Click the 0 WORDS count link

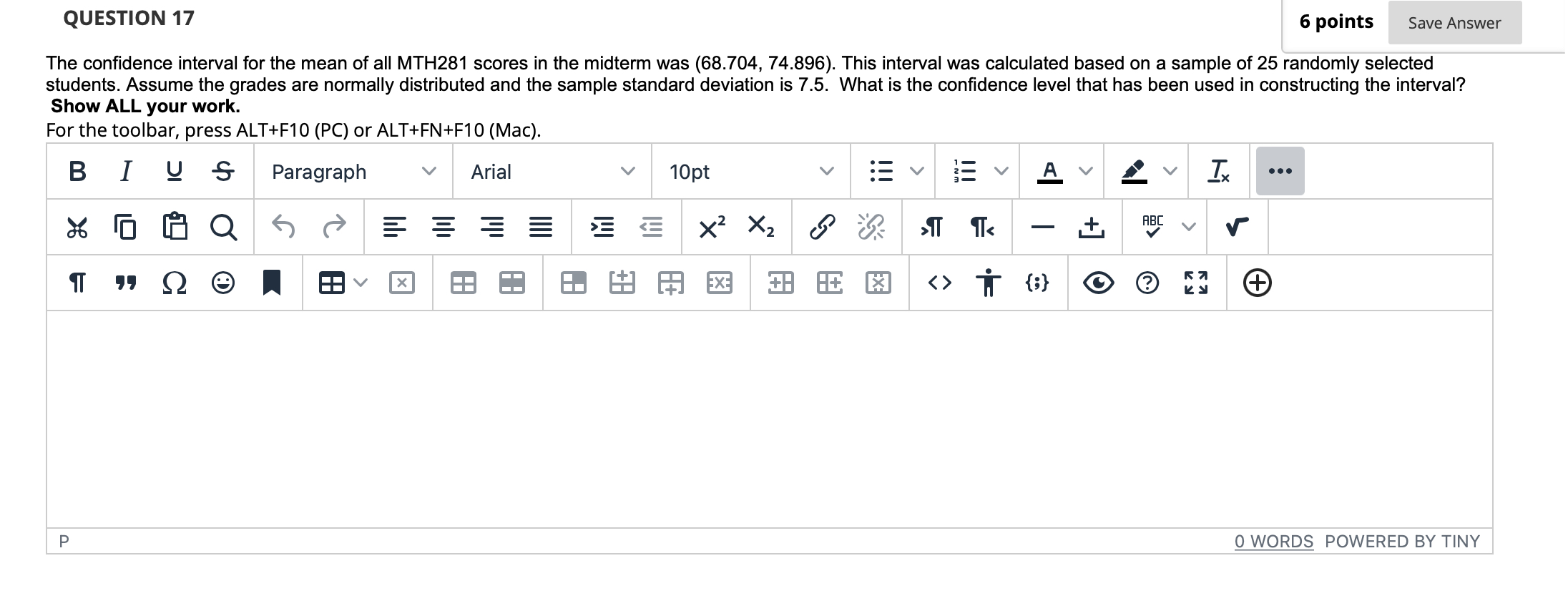(x=1274, y=542)
